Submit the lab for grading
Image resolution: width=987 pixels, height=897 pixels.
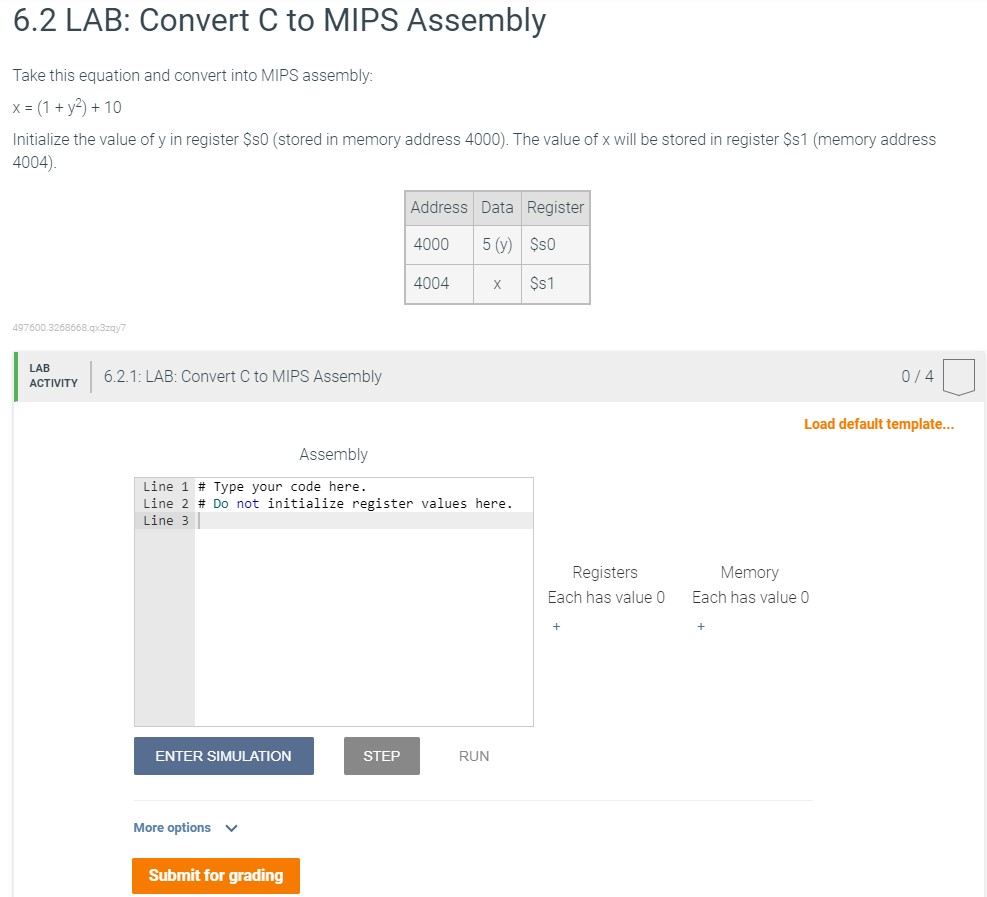(x=216, y=875)
